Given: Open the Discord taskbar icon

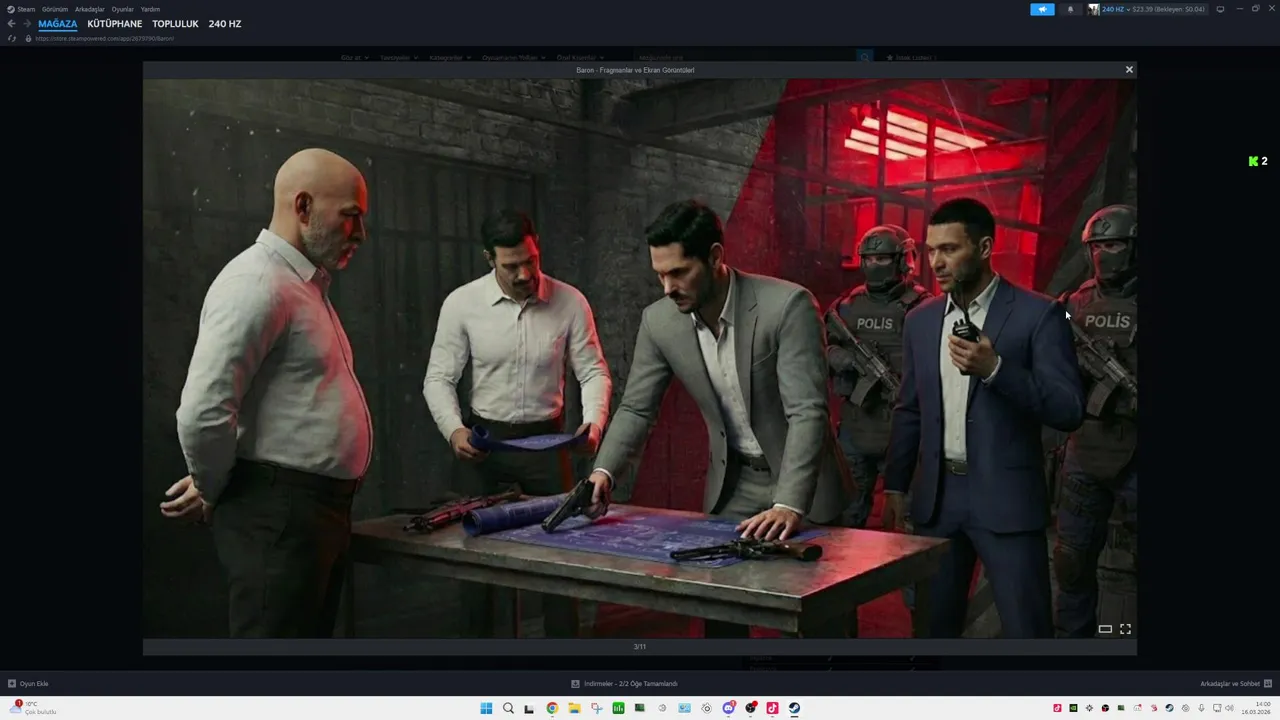Looking at the screenshot, I should click(728, 708).
